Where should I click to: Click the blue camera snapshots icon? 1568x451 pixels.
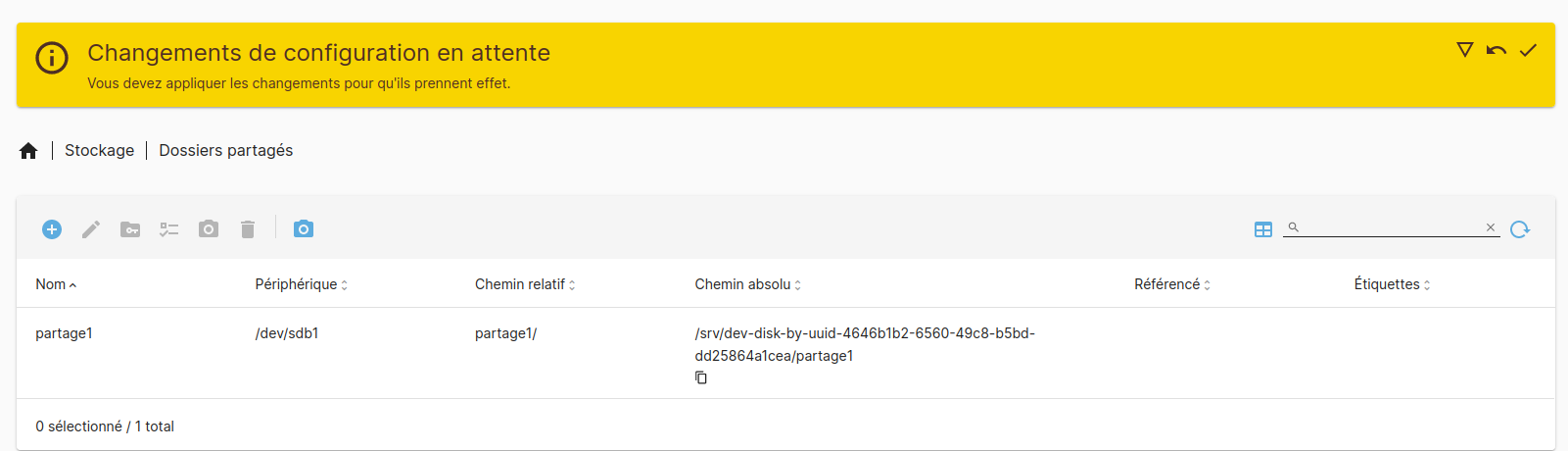click(304, 228)
